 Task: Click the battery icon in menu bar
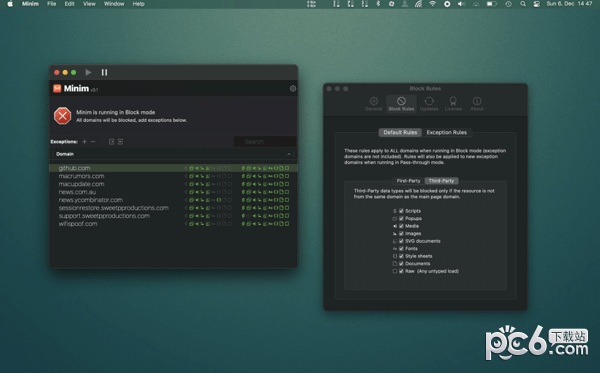[x=491, y=4]
